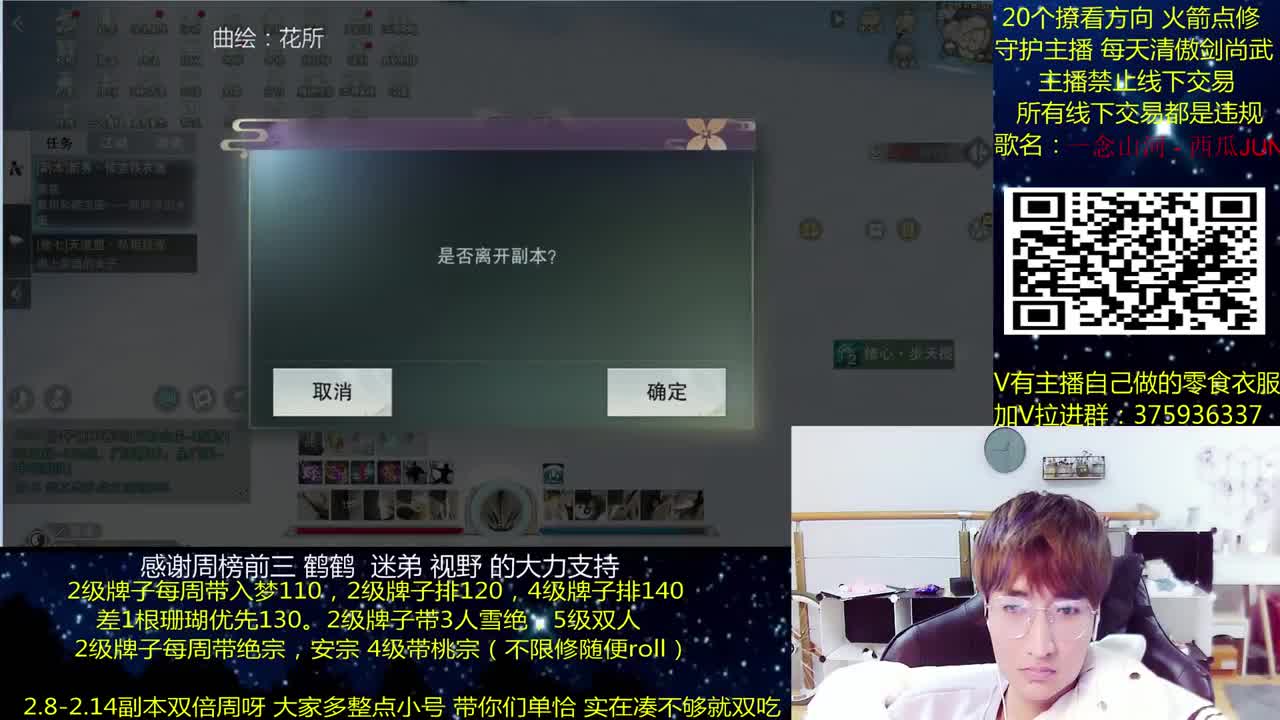Click the blue energy bar
The height and width of the screenshot is (720, 1280).
coord(622,530)
